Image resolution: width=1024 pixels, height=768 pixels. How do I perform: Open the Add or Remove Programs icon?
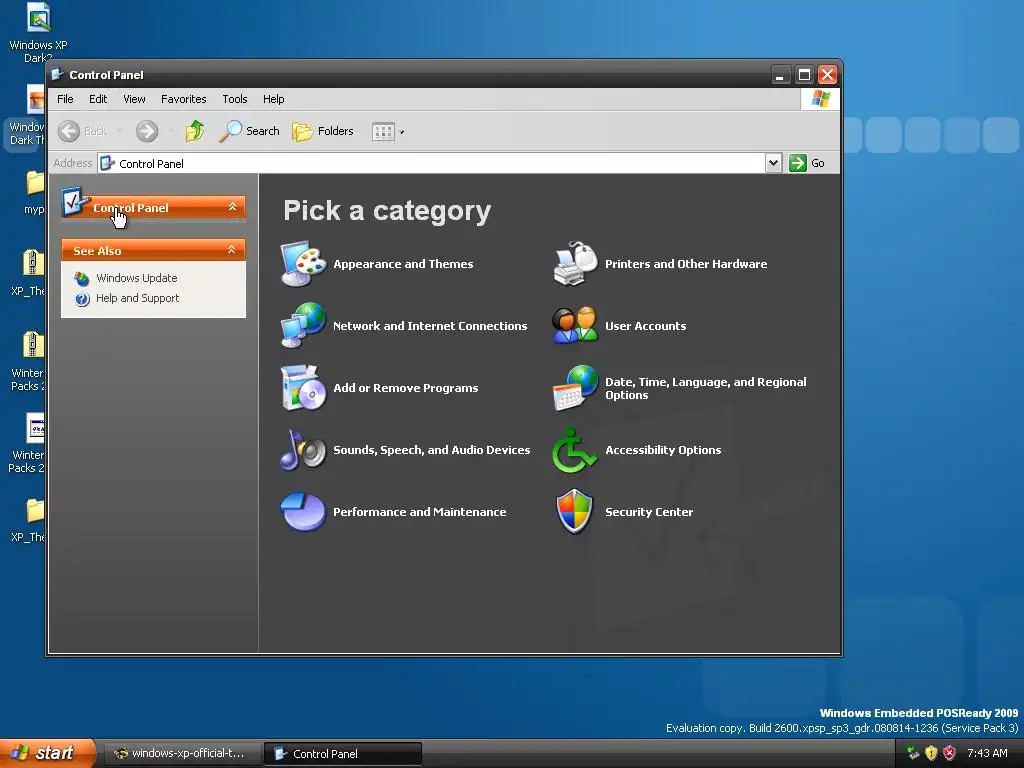(303, 387)
